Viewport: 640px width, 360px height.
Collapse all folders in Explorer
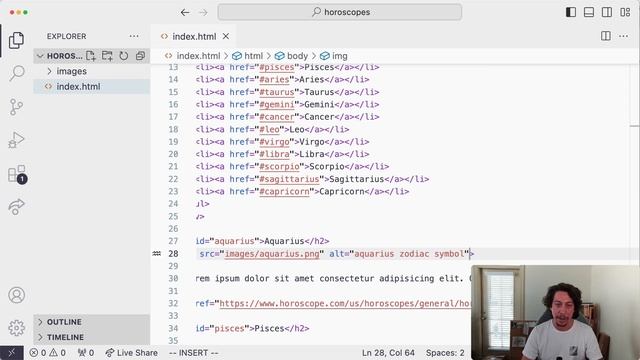pyautogui.click(x=140, y=56)
